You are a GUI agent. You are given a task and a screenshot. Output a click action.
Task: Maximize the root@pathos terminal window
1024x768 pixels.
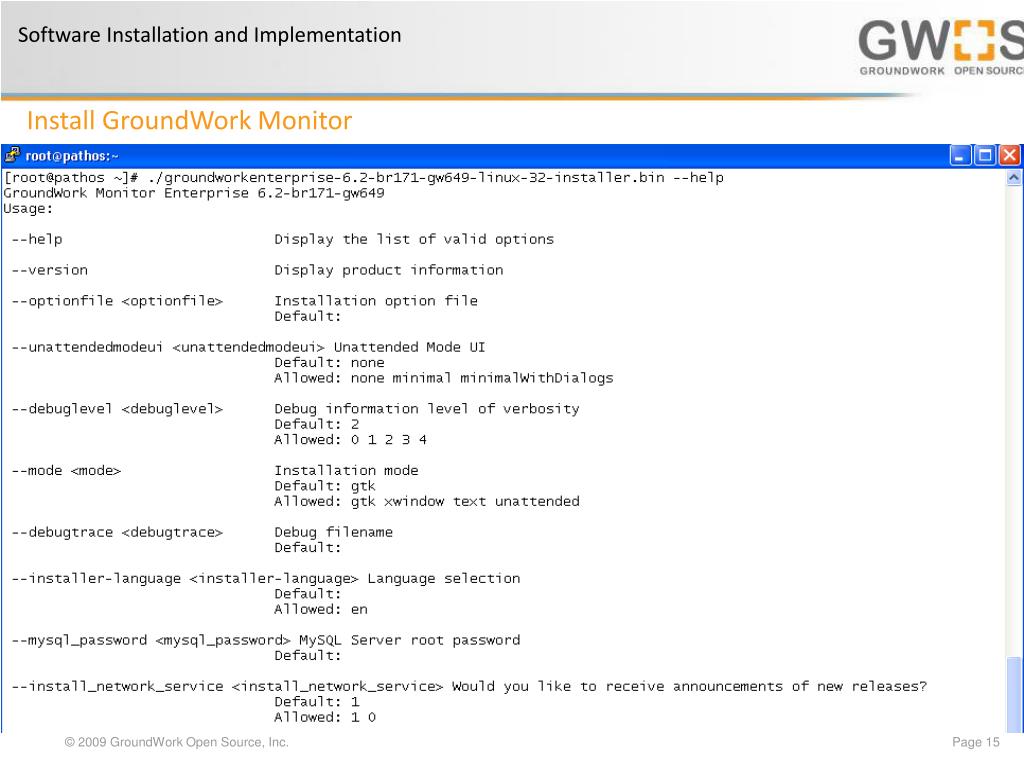(985, 155)
